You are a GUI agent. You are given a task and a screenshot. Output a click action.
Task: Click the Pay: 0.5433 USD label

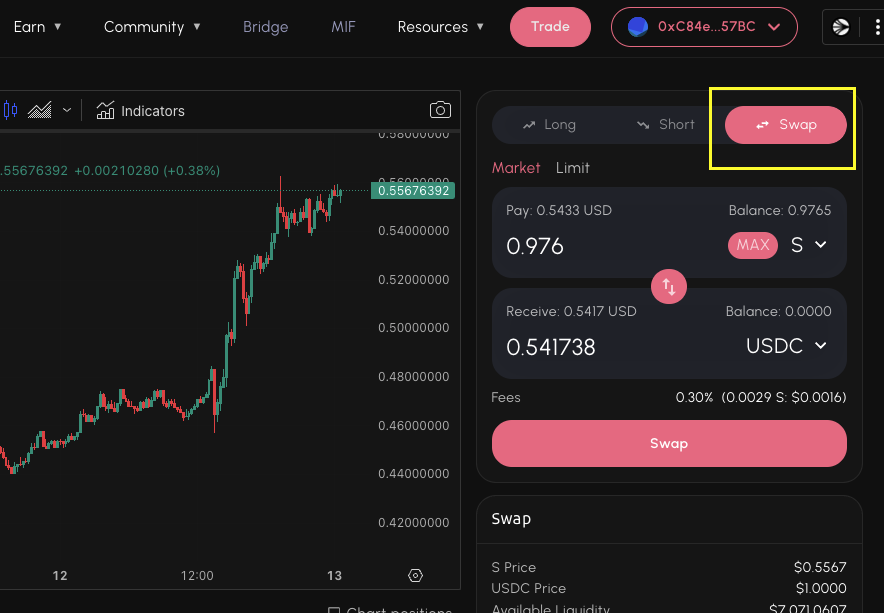pyautogui.click(x=559, y=210)
